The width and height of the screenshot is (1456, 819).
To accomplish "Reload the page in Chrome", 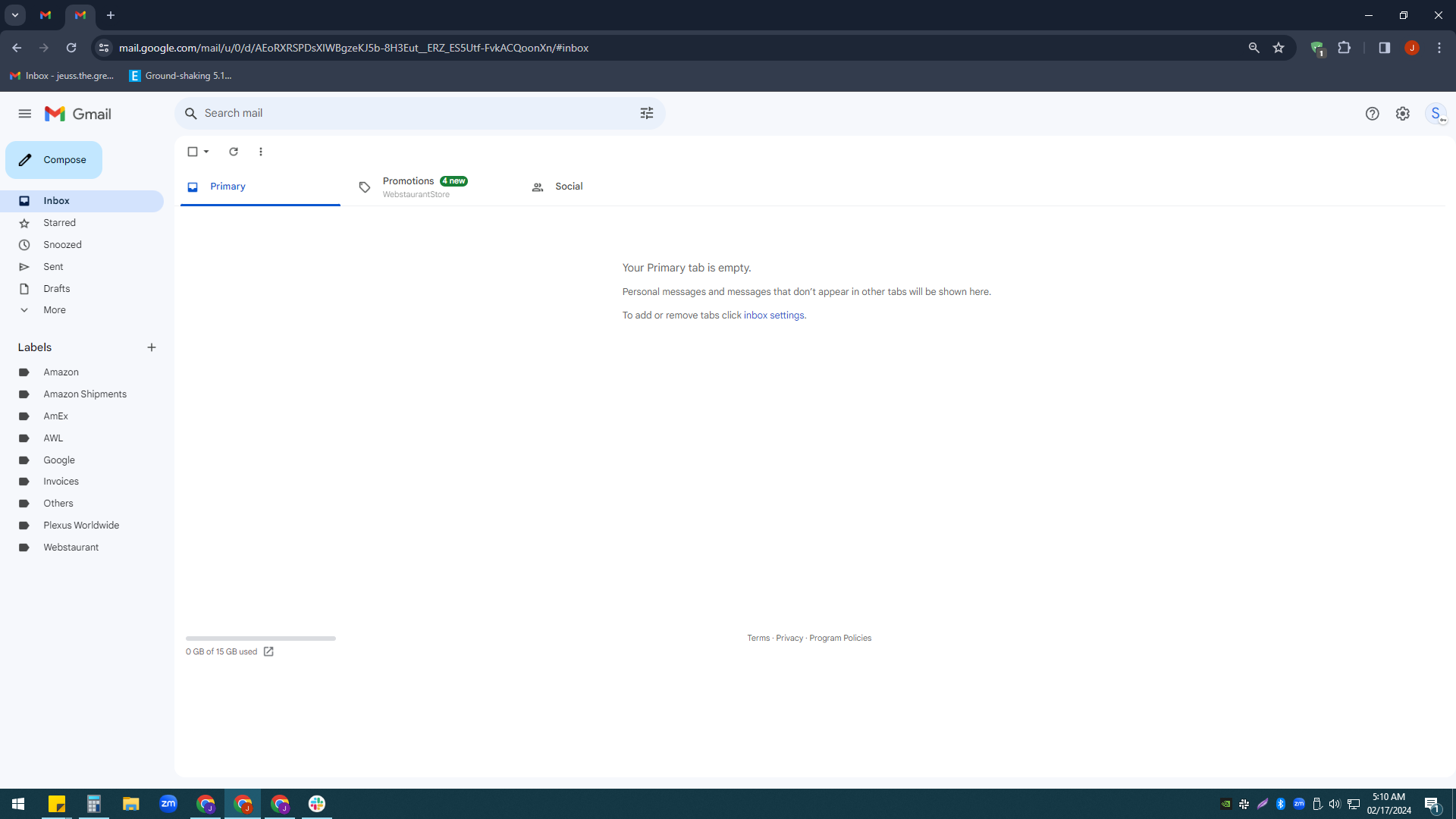I will (71, 48).
